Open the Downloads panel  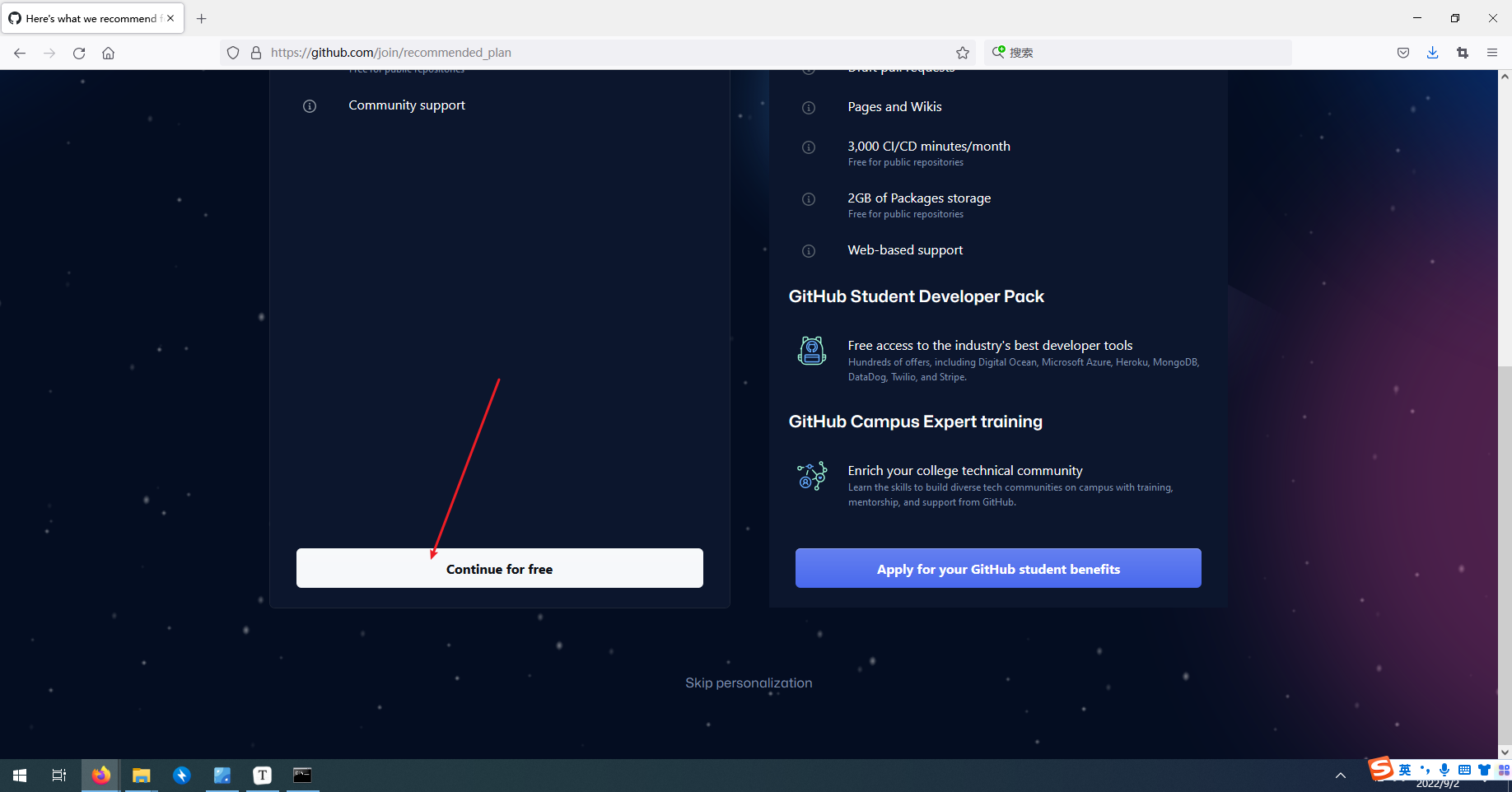(1433, 53)
